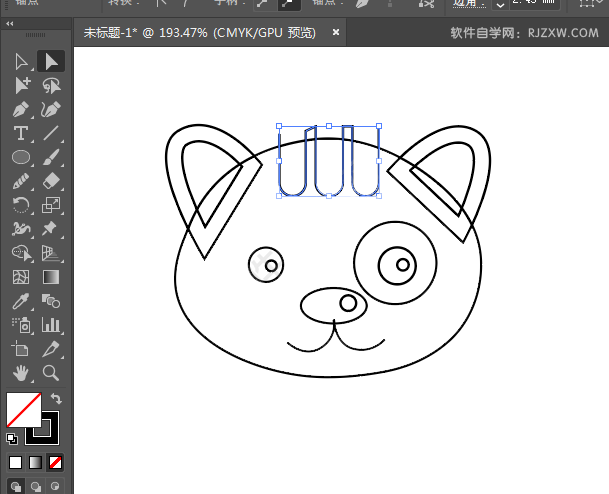Image resolution: width=609 pixels, height=494 pixels.
Task: Choose the Type tool
Action: [21, 133]
